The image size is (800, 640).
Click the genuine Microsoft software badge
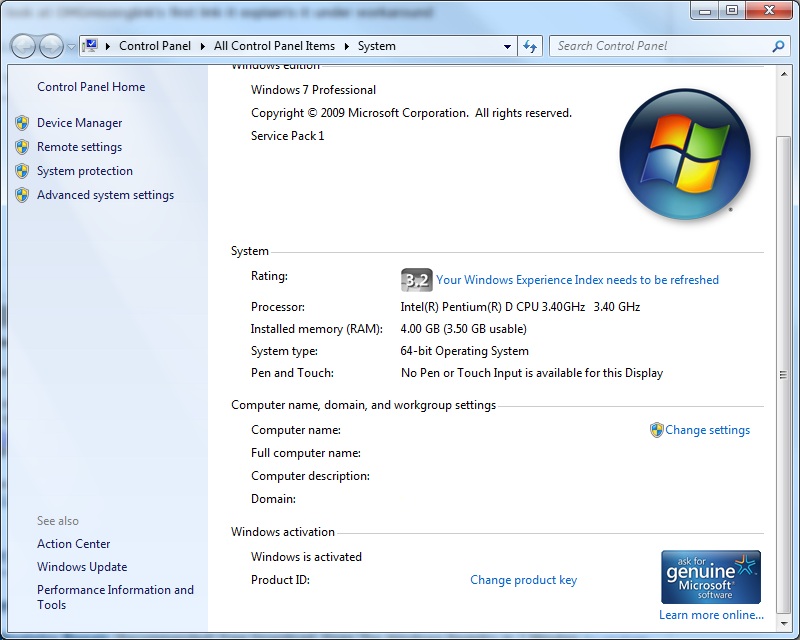click(x=711, y=577)
